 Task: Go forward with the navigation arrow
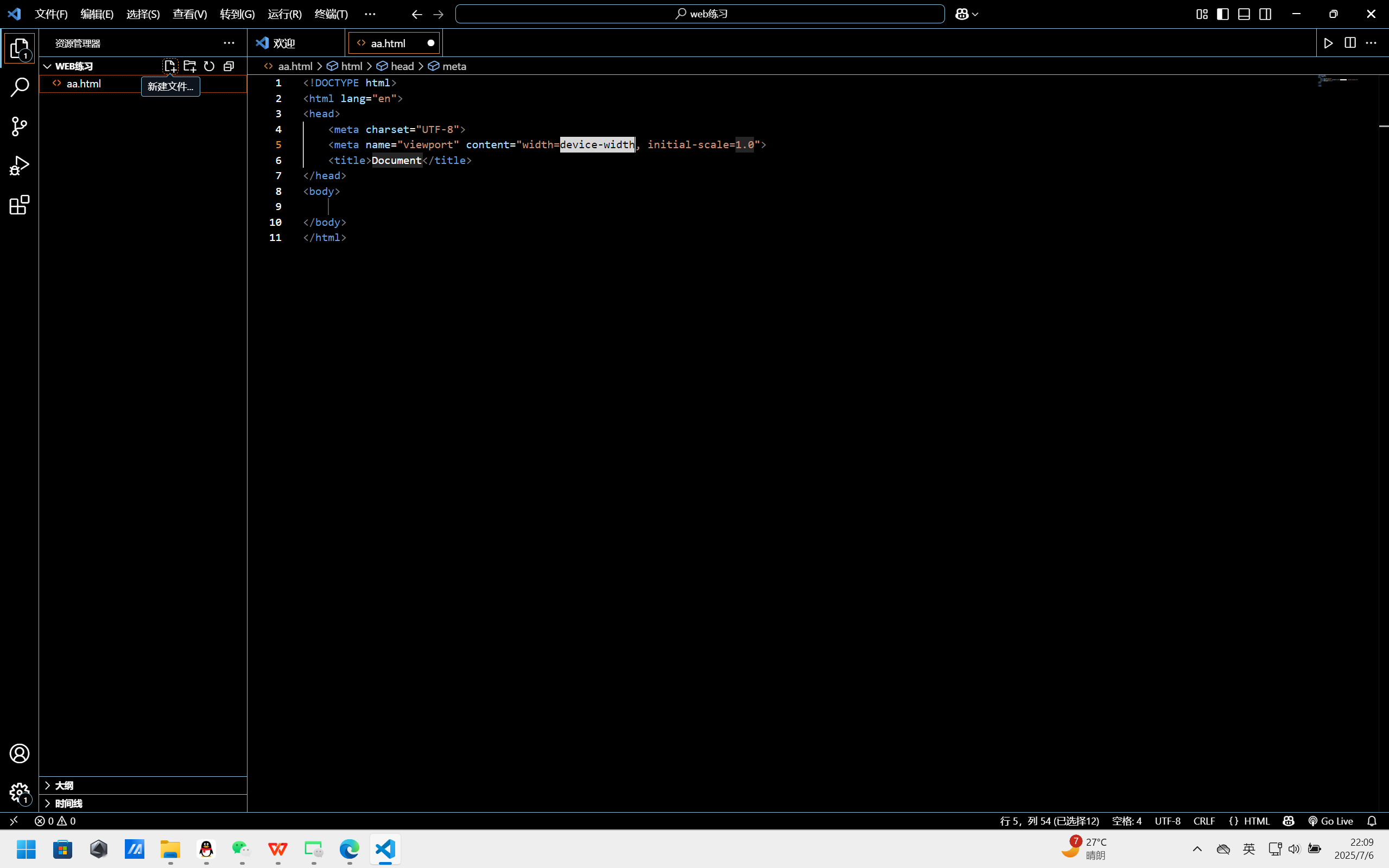[x=439, y=14]
